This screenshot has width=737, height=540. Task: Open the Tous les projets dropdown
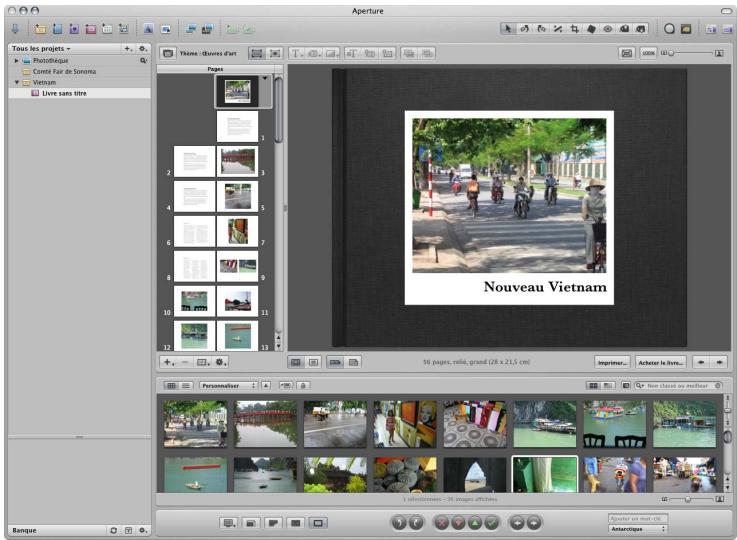pyautogui.click(x=41, y=48)
